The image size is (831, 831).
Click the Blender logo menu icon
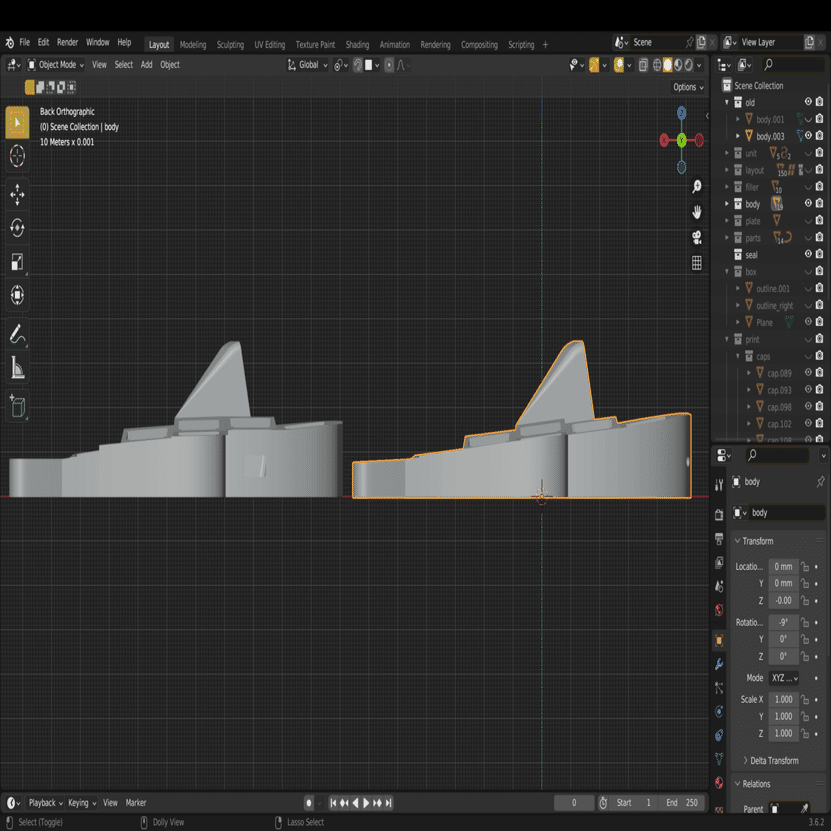pos(10,42)
